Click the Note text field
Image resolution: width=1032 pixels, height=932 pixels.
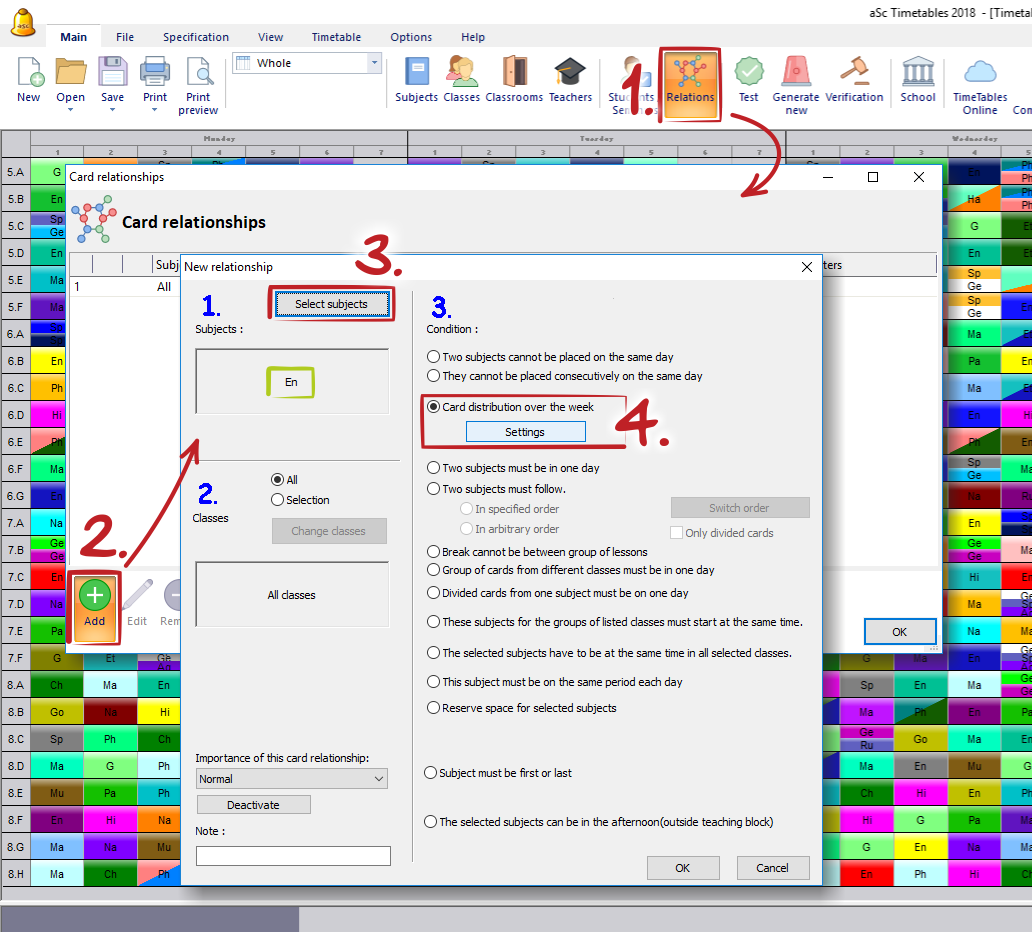(x=293, y=856)
